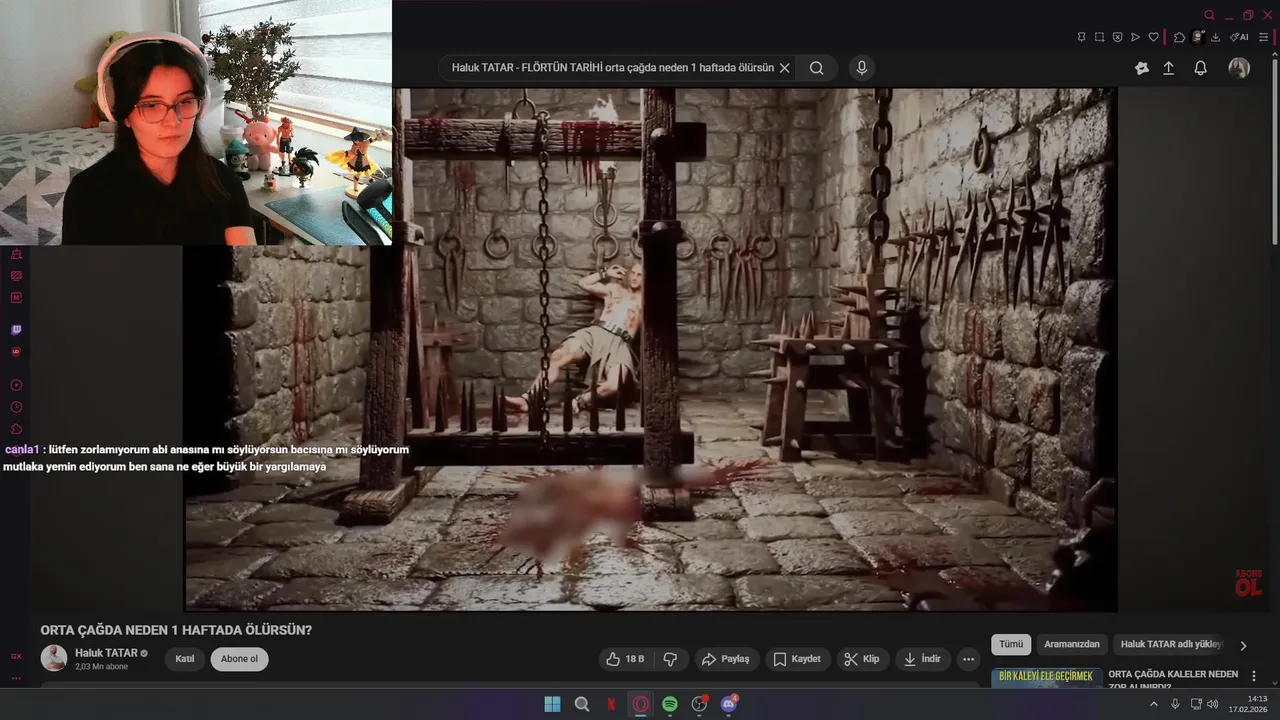Create a clip with Klip button
The width and height of the screenshot is (1280, 720).
[862, 659]
